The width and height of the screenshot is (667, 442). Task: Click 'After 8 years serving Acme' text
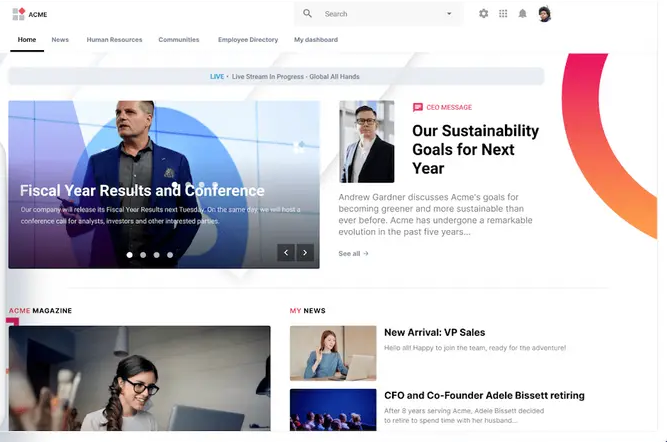tap(464, 415)
